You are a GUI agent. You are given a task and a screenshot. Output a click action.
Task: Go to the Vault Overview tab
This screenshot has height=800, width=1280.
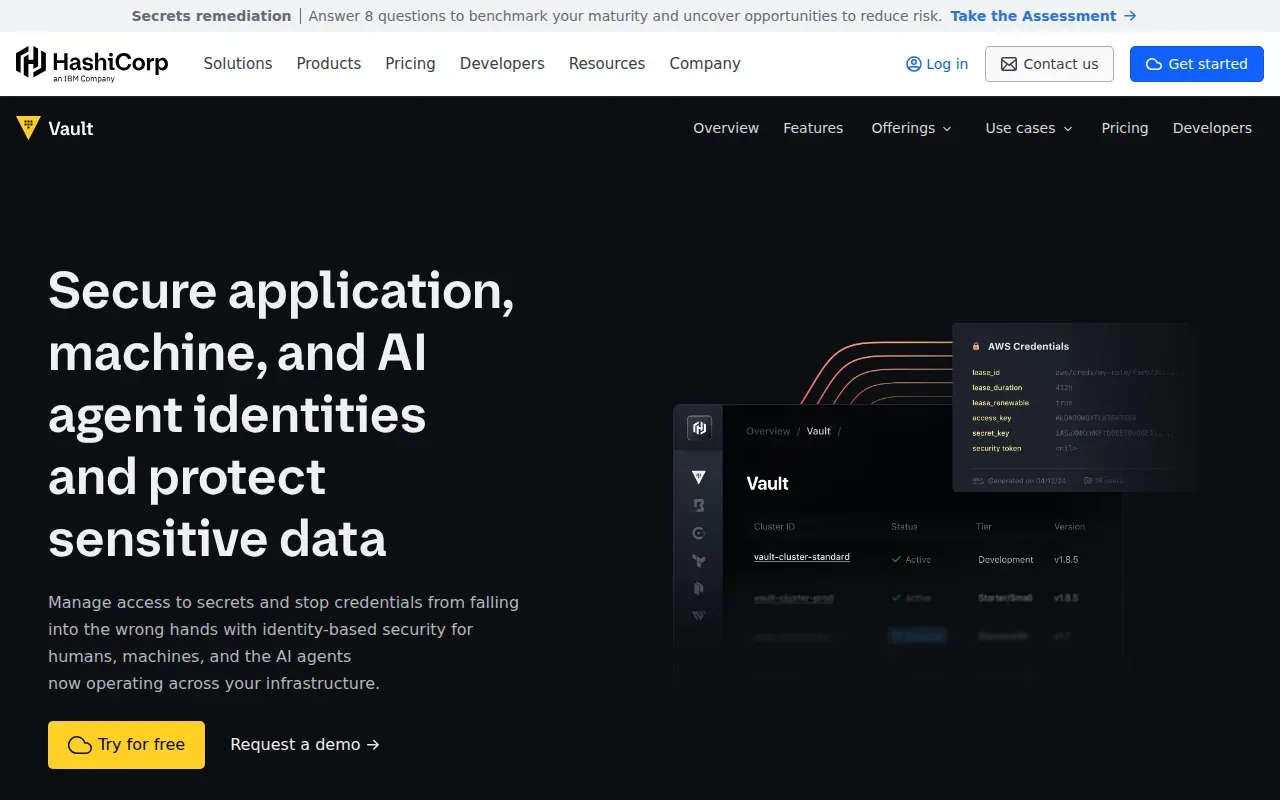[x=726, y=128]
